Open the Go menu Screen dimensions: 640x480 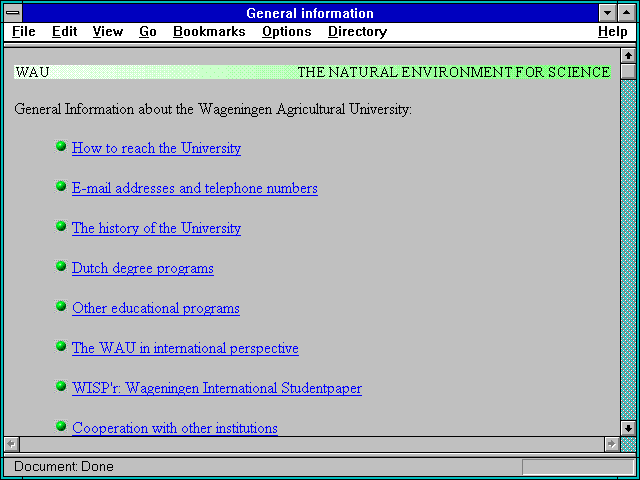pyautogui.click(x=148, y=32)
